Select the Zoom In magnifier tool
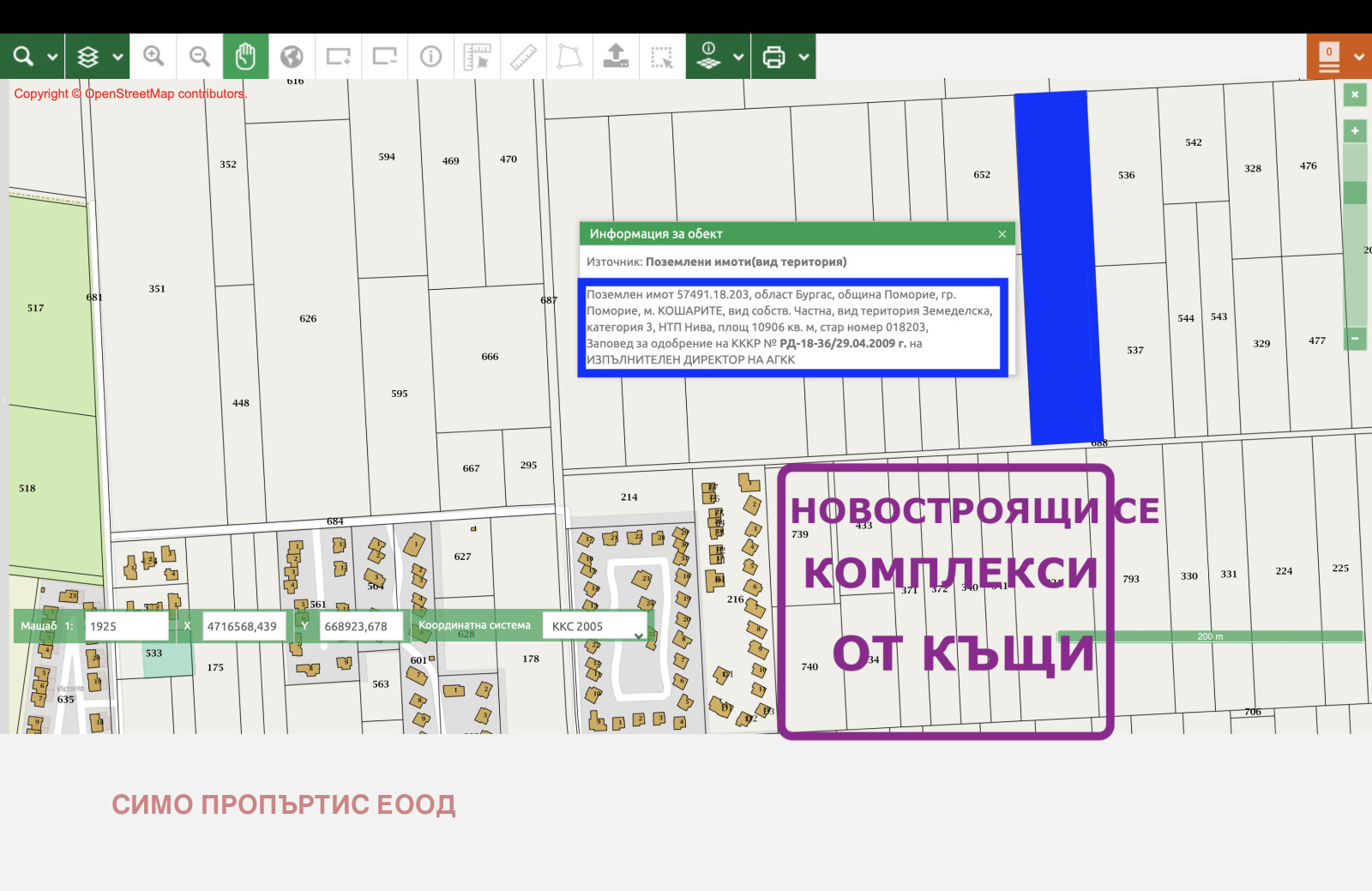 [x=153, y=56]
